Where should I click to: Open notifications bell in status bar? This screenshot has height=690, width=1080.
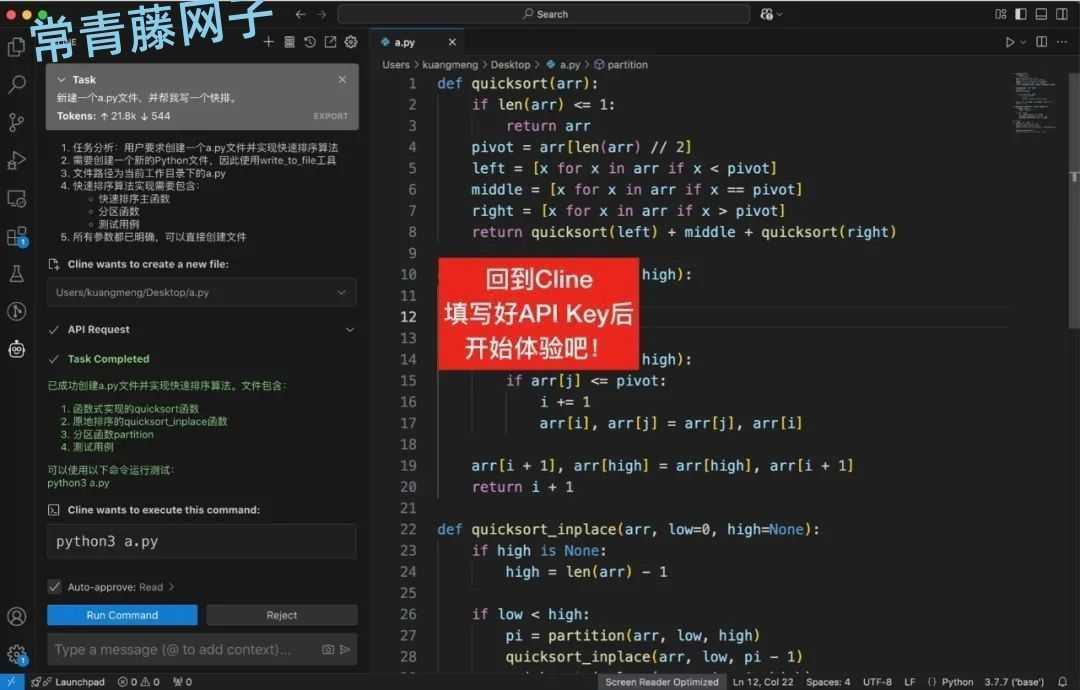click(1062, 682)
